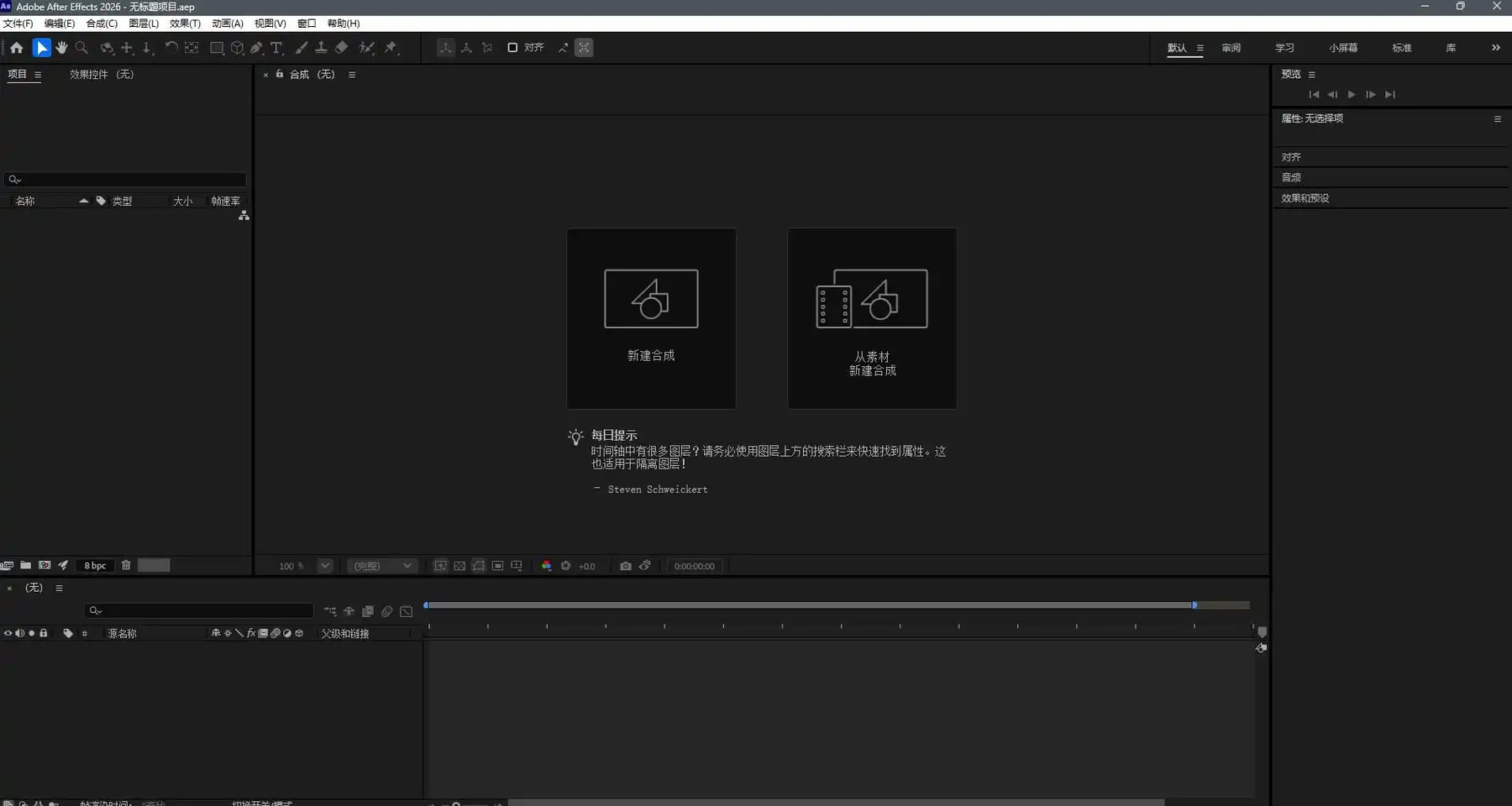Select the Rectangle shape tool
The width and height of the screenshot is (1512, 806).
[217, 48]
